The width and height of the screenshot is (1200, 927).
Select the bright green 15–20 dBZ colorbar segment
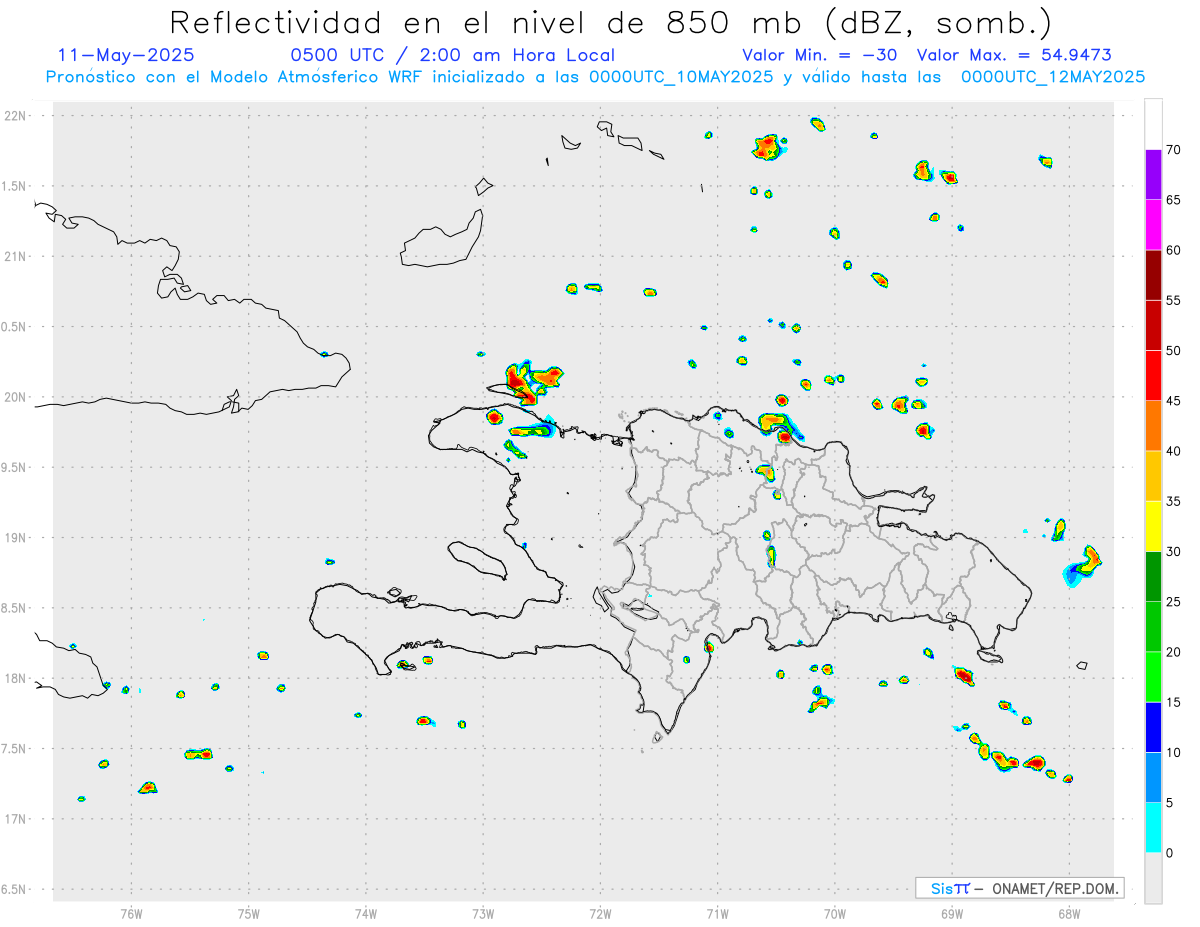tap(1154, 677)
